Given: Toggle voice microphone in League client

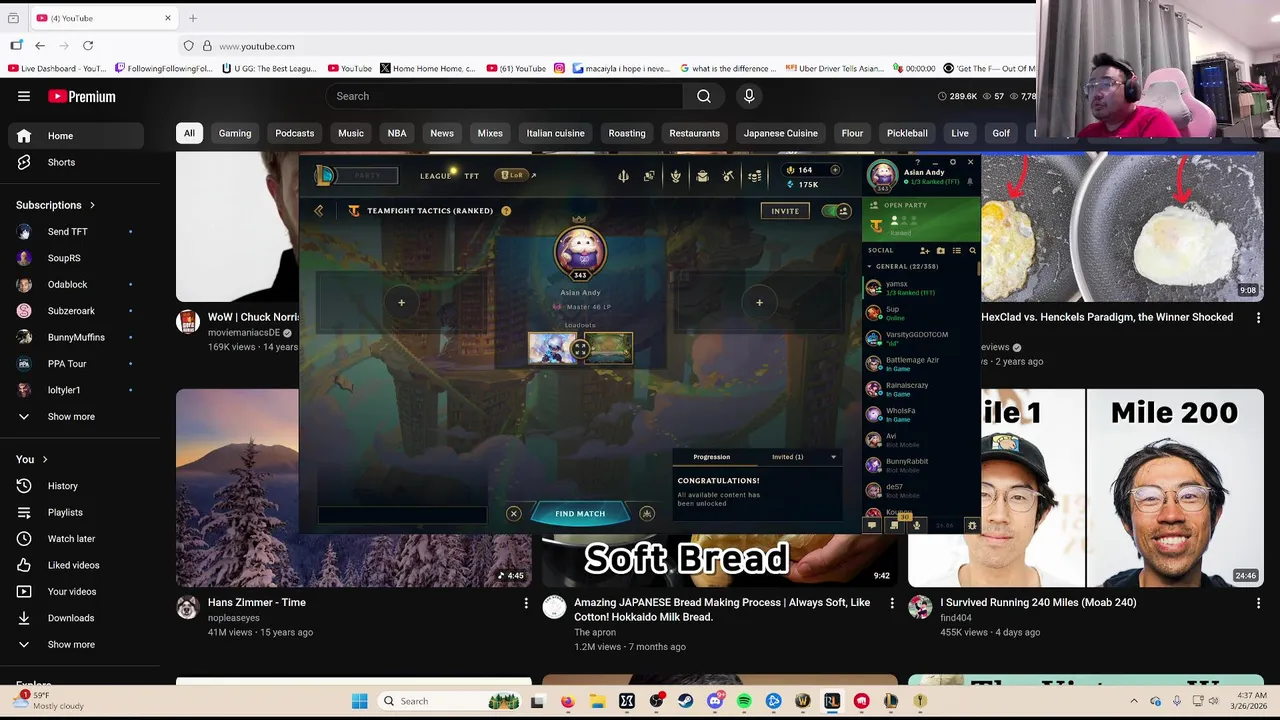Looking at the screenshot, I should tap(916, 525).
